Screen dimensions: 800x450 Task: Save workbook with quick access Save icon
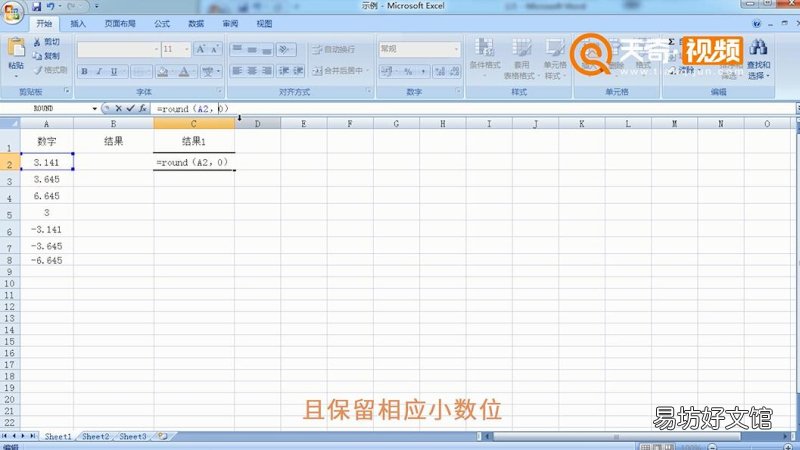[36, 7]
